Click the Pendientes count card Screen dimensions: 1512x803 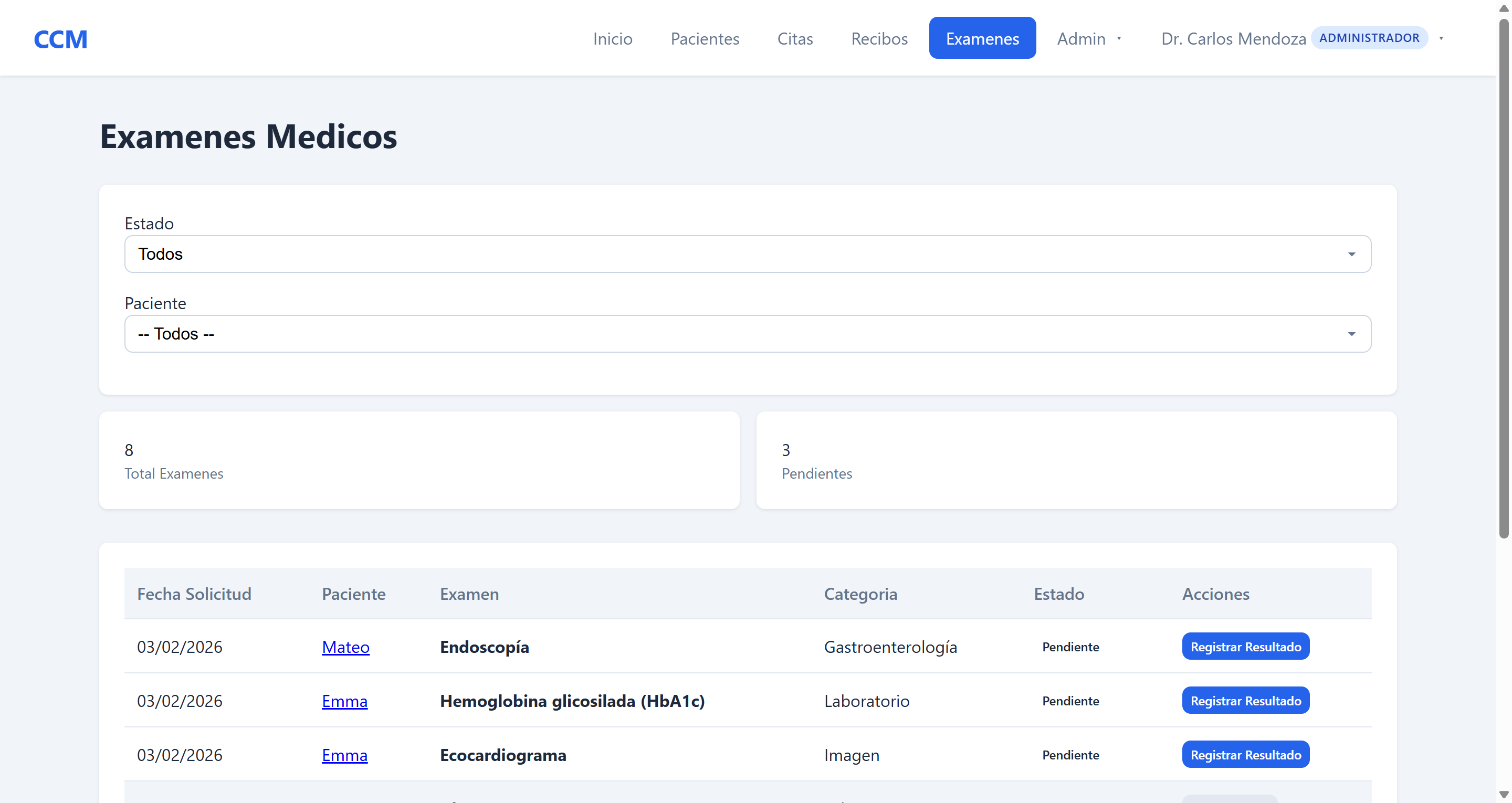1076,460
